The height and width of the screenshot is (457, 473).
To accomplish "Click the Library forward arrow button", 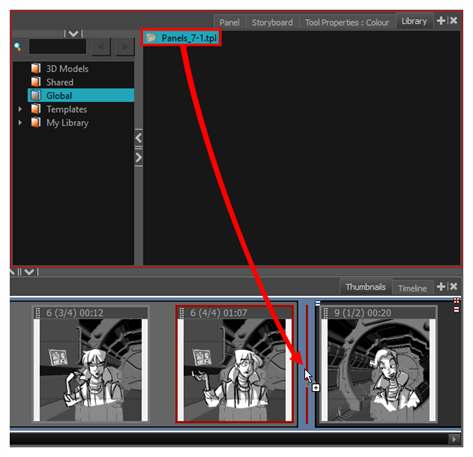I will click(x=125, y=46).
